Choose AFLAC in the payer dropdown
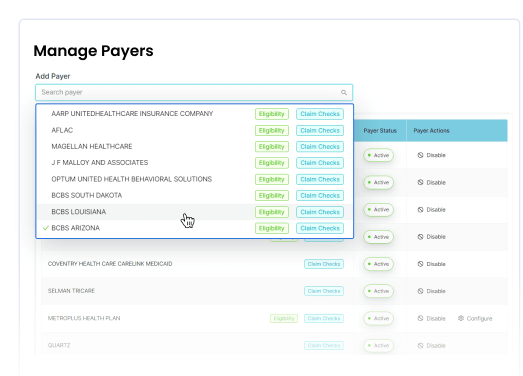The width and height of the screenshot is (523, 376). (194, 130)
